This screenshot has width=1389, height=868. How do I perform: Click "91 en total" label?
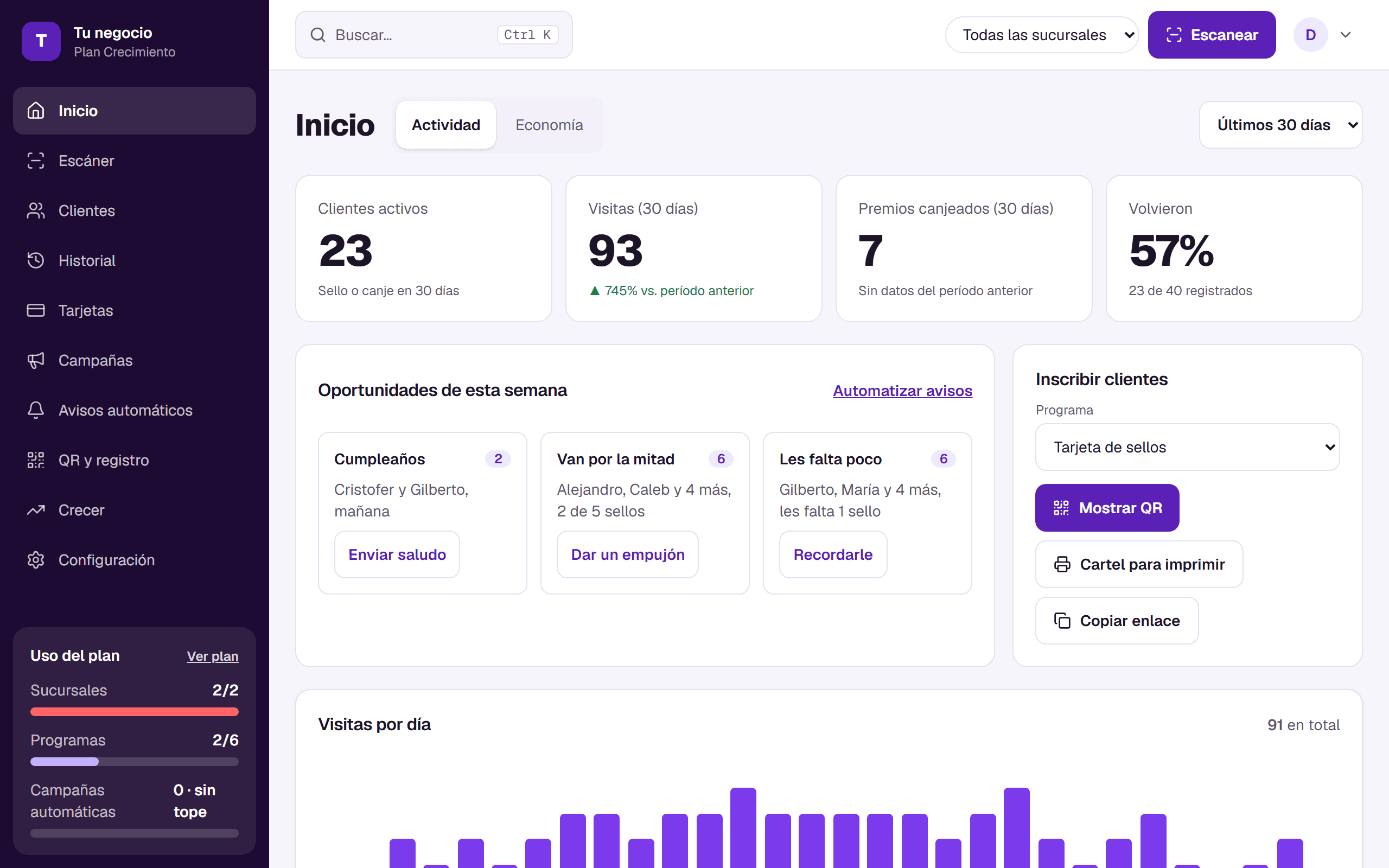click(1303, 725)
